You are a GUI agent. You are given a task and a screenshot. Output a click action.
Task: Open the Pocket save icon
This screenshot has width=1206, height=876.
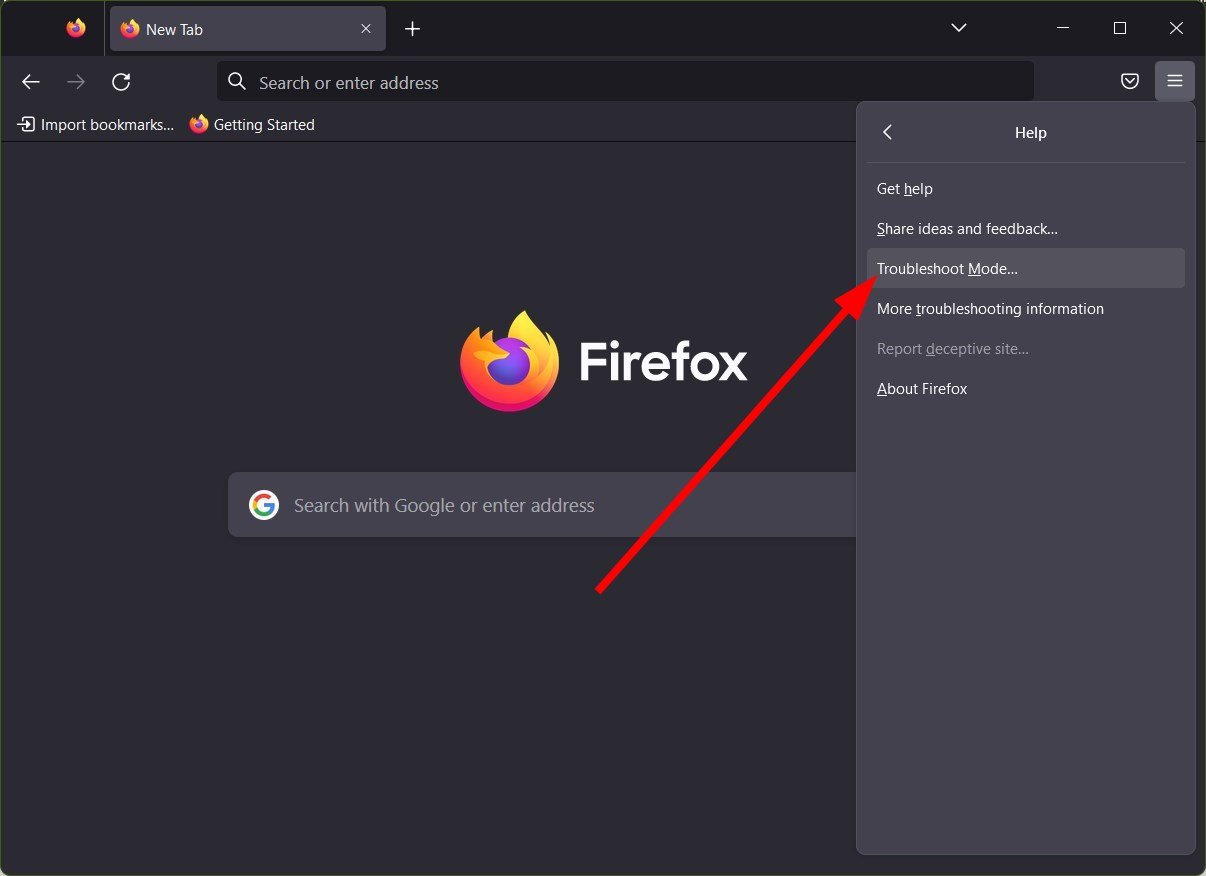coord(1130,82)
